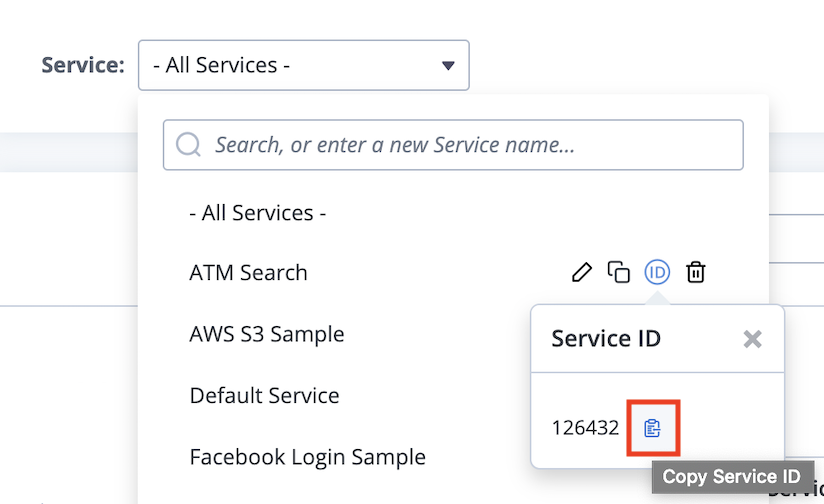Screen dimensions: 824x504
Task: Edit ATM Search service with pencil icon
Action: click(x=581, y=272)
